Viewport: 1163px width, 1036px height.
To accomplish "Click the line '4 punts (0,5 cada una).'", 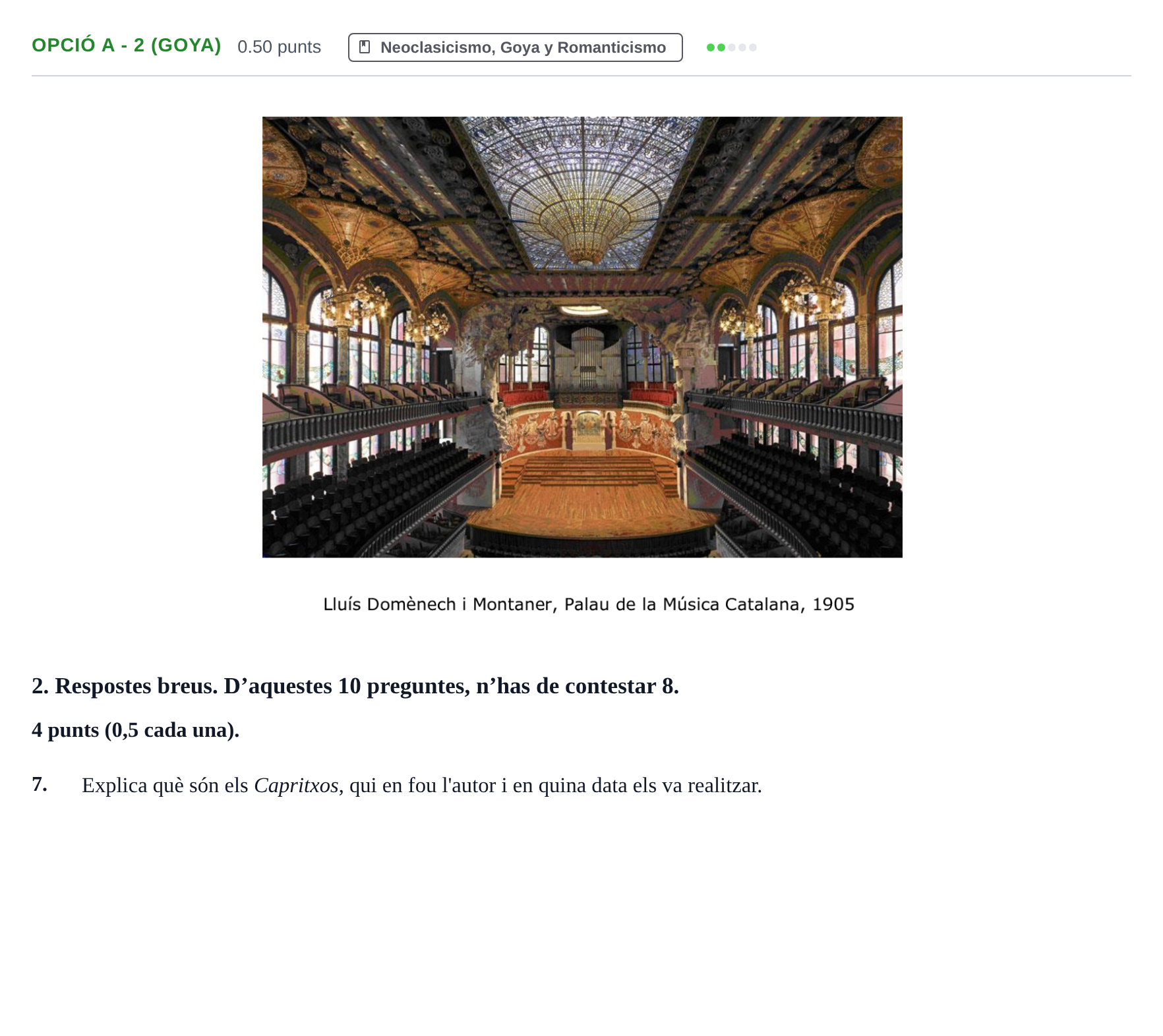I will [x=135, y=730].
